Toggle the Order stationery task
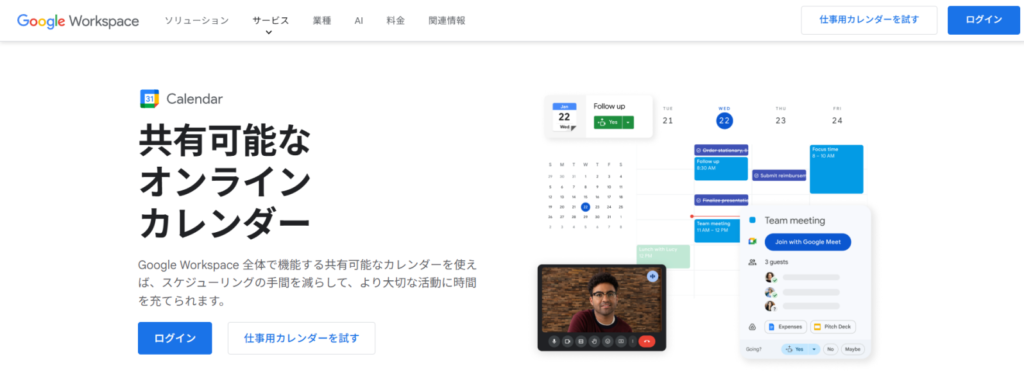Screen dimensions: 1024x388 pyautogui.click(x=721, y=150)
